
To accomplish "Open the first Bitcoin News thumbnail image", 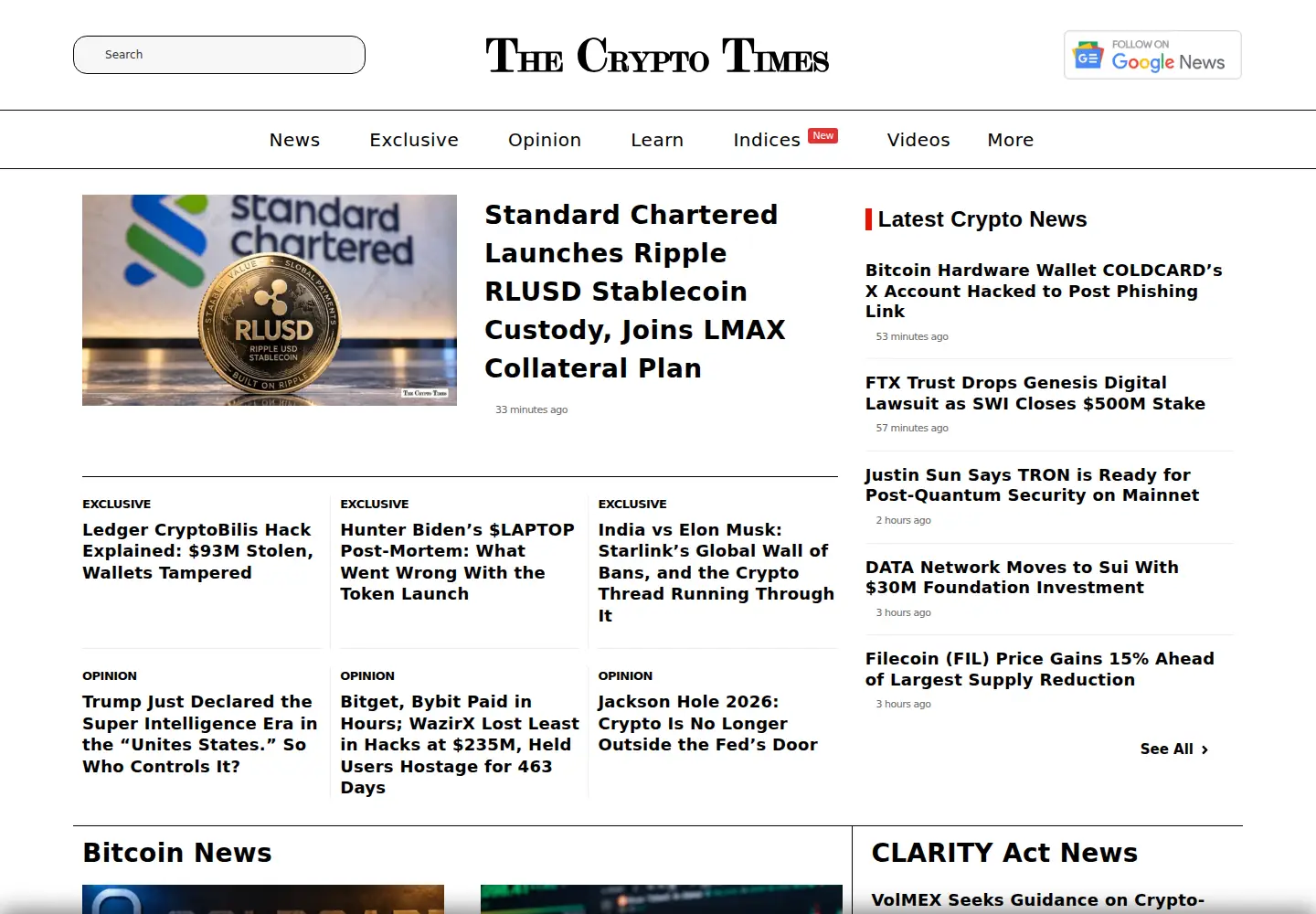I will pos(263,899).
